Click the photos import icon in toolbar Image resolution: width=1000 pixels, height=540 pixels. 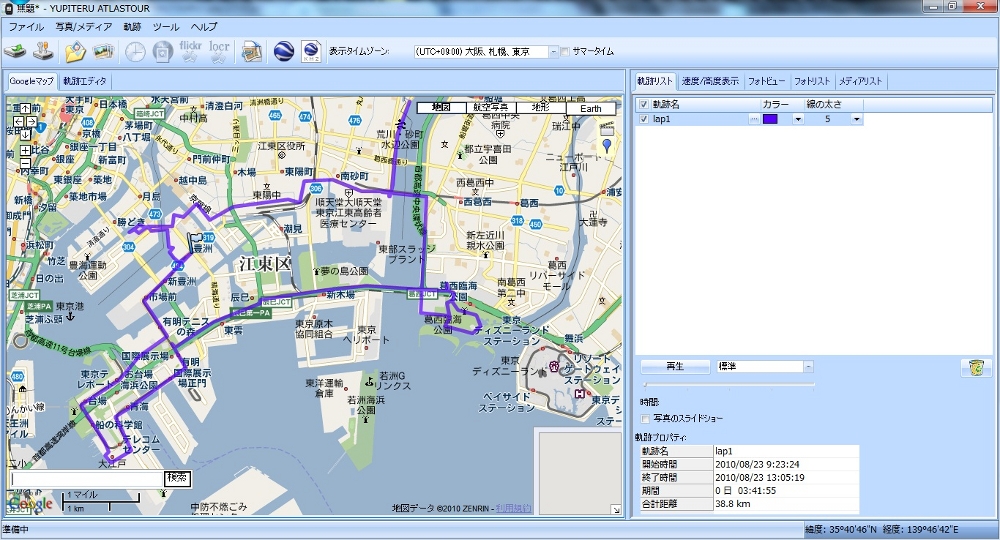103,51
